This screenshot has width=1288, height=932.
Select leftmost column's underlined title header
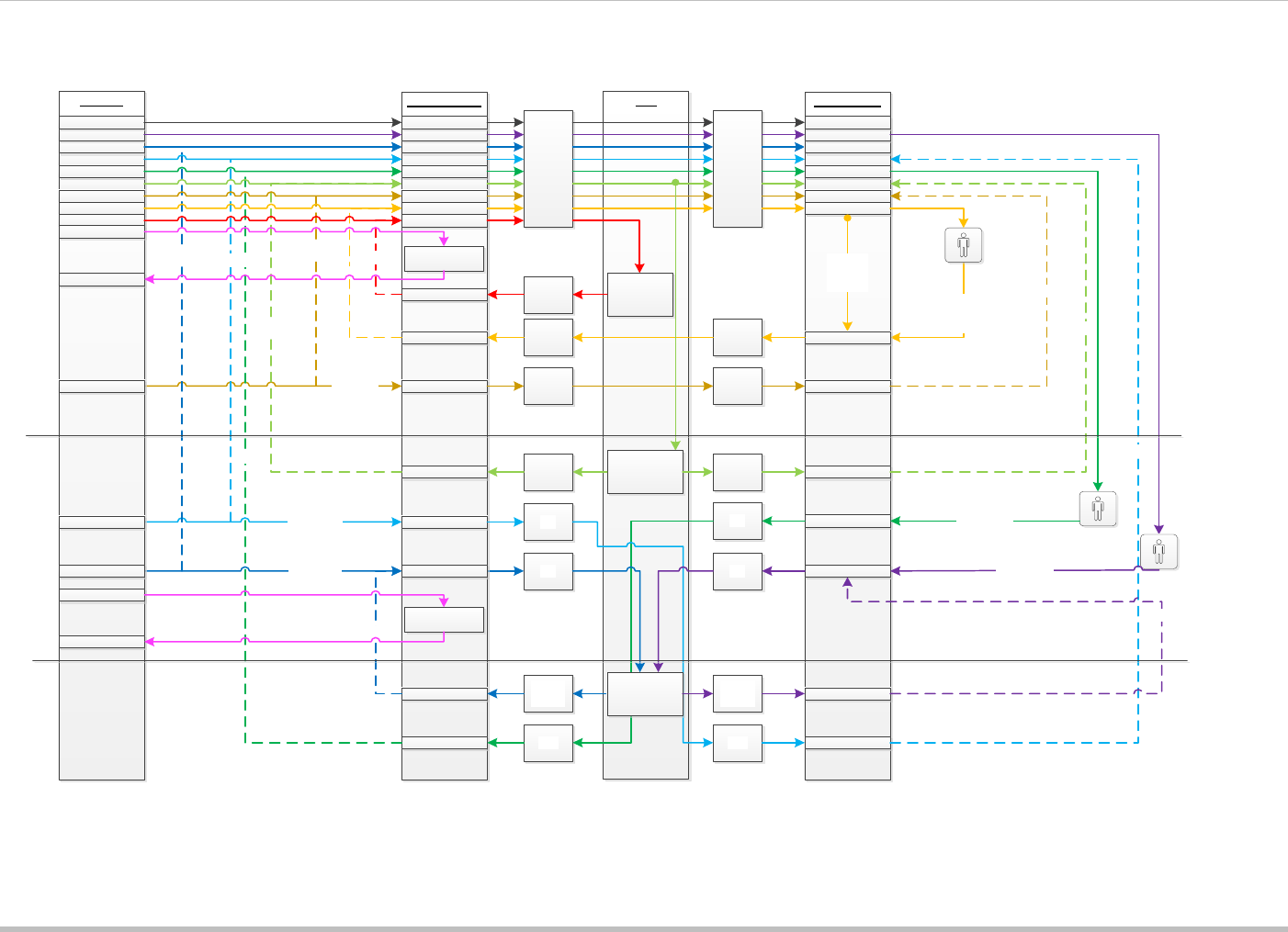(x=102, y=104)
